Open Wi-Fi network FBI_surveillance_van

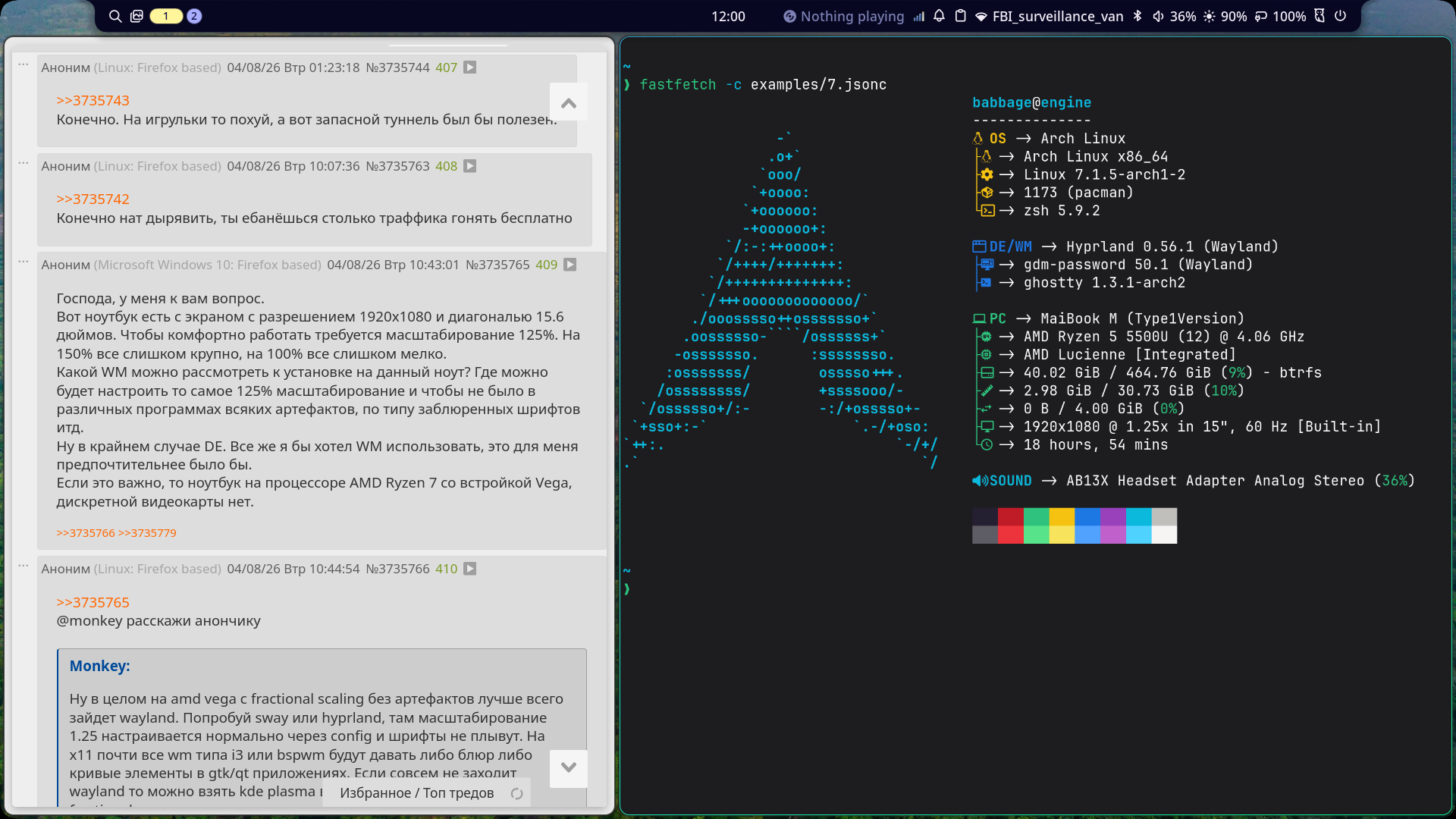1049,16
